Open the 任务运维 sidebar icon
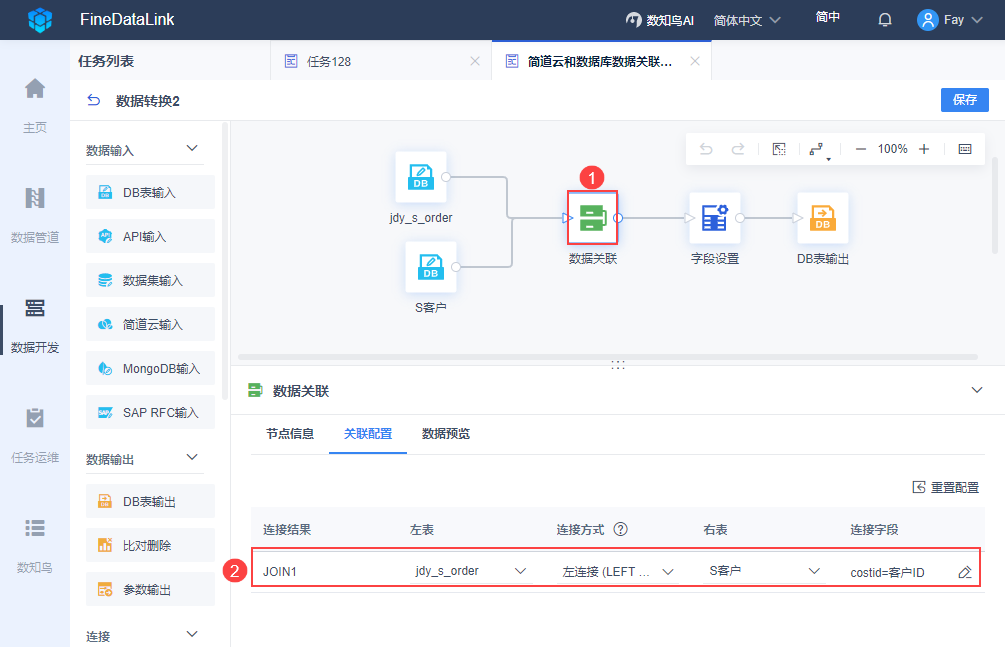This screenshot has height=647, width=1005. pyautogui.click(x=35, y=418)
